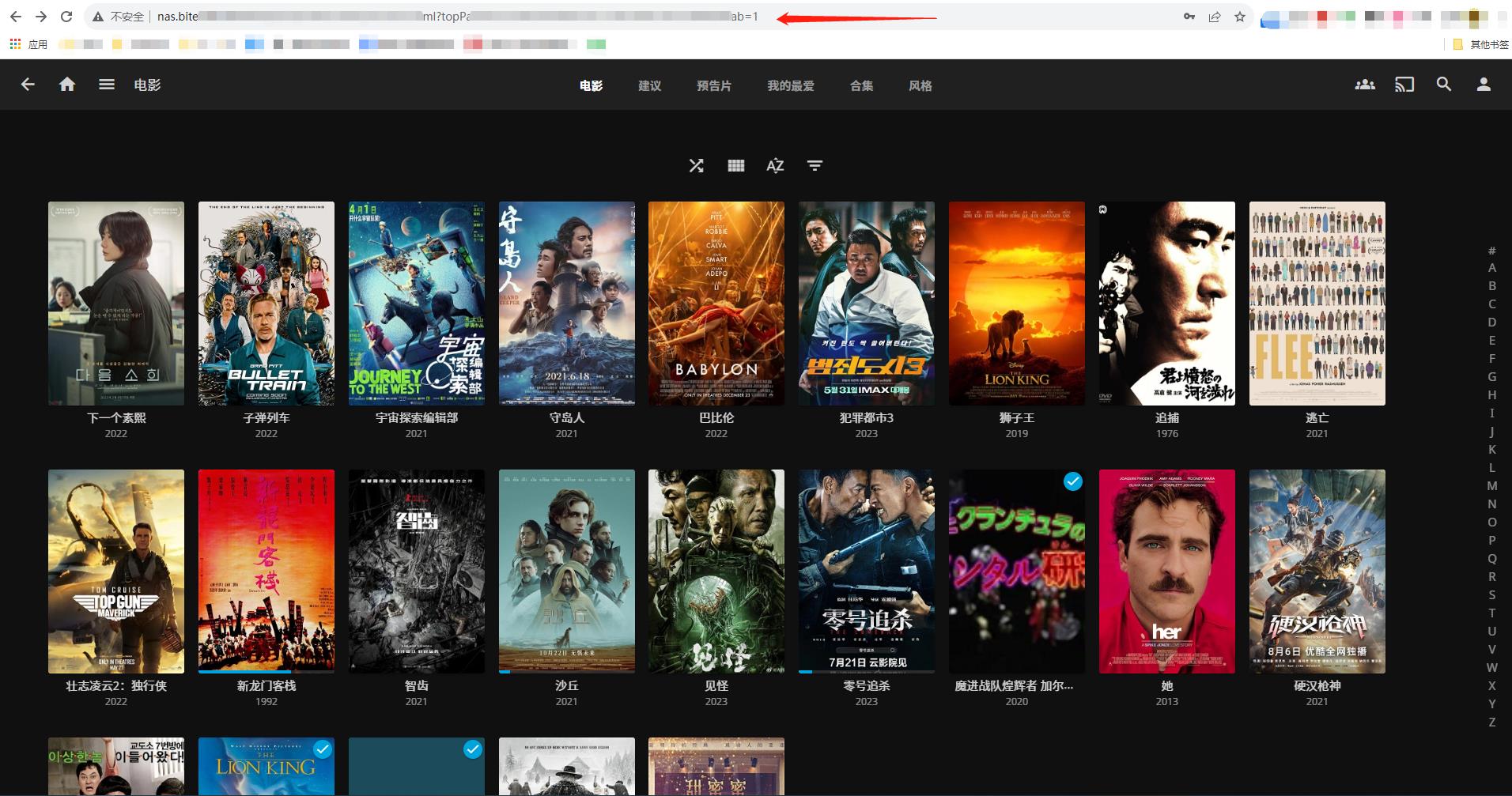Switch to the 风格 tab
The height and width of the screenshot is (796, 1512).
(x=920, y=85)
